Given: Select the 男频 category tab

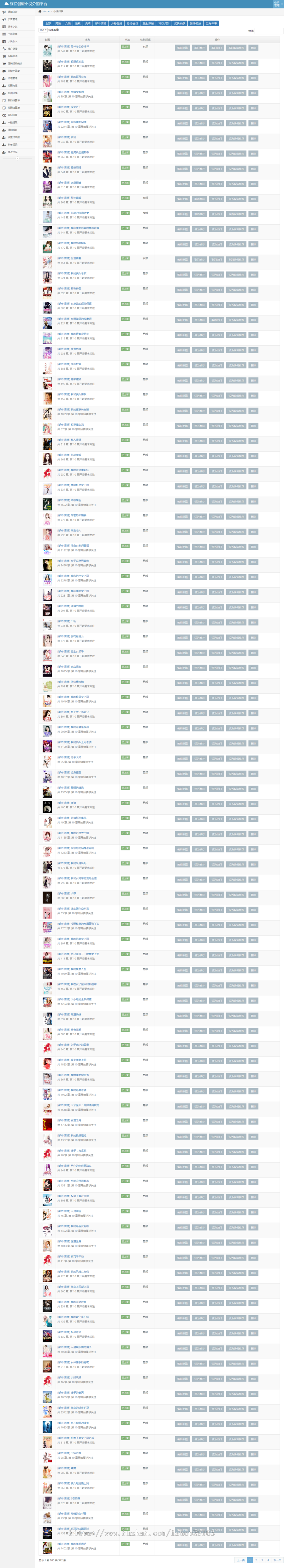Looking at the screenshot, I should (x=58, y=24).
